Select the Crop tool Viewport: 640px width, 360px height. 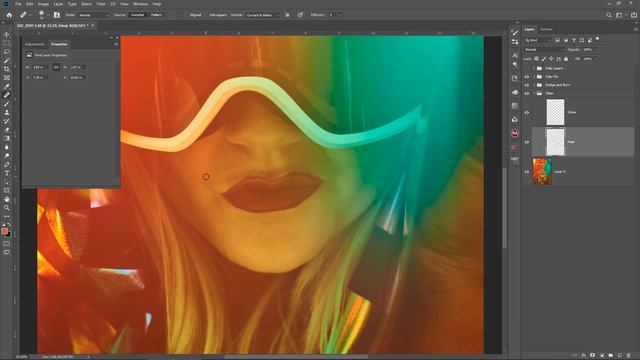7,69
